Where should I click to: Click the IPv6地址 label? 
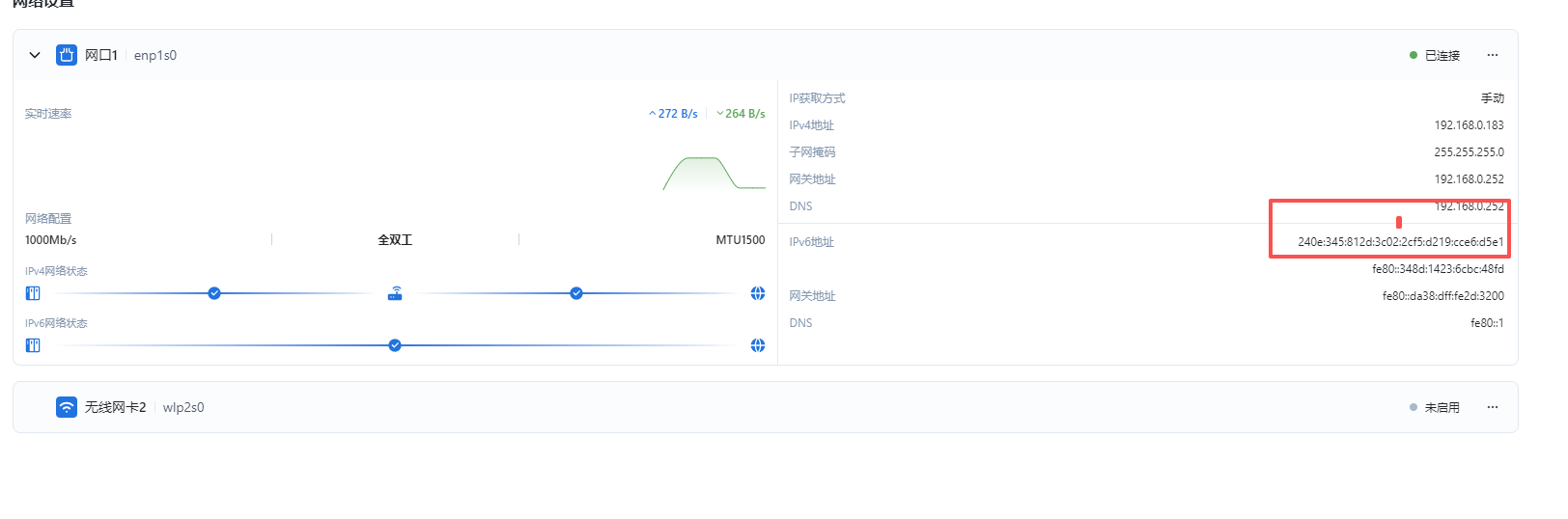pos(811,242)
